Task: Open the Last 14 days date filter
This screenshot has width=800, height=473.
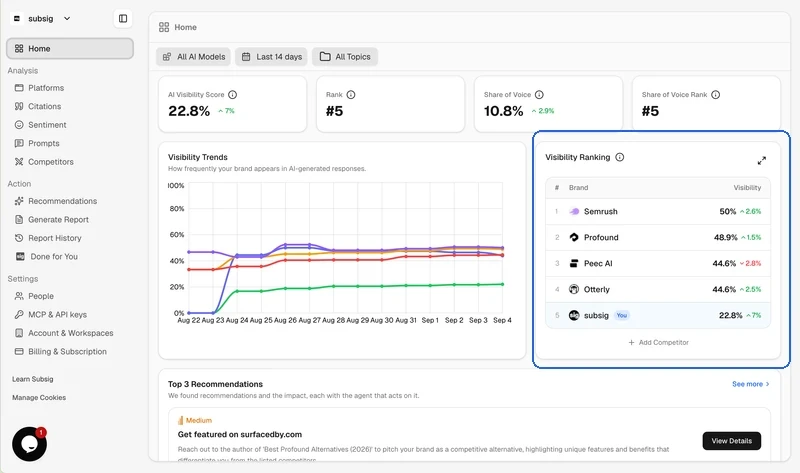Action: point(271,57)
